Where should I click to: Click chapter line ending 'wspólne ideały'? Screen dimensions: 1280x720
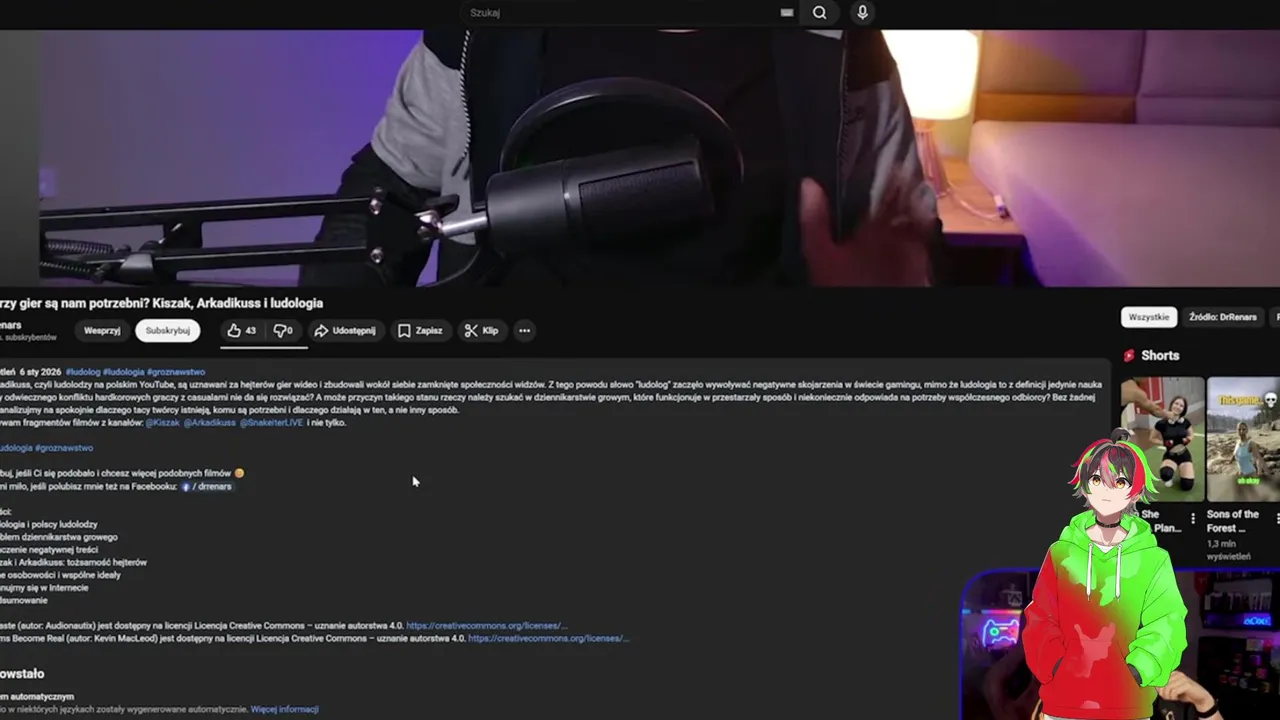[60, 575]
